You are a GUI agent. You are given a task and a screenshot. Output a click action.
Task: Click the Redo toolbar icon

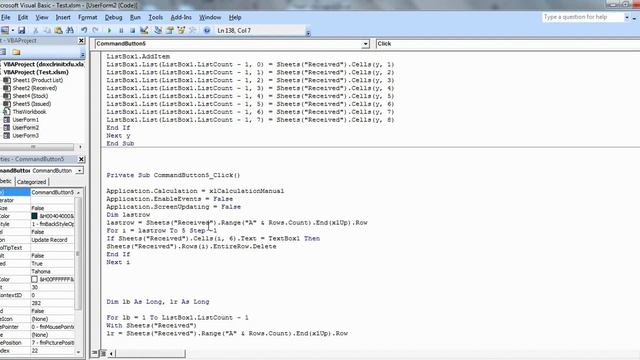(x=95, y=30)
